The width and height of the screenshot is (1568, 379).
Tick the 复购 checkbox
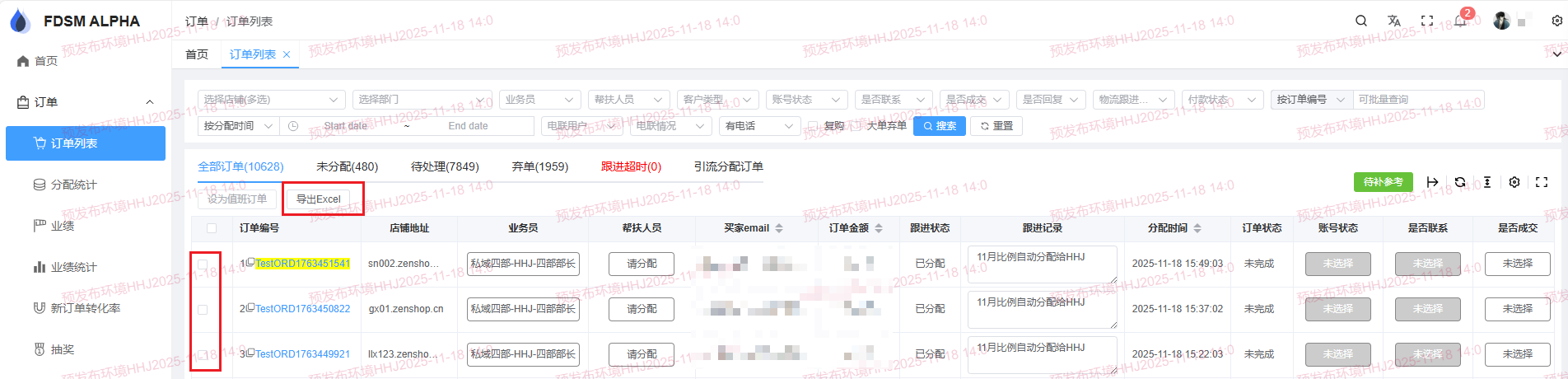(x=813, y=126)
